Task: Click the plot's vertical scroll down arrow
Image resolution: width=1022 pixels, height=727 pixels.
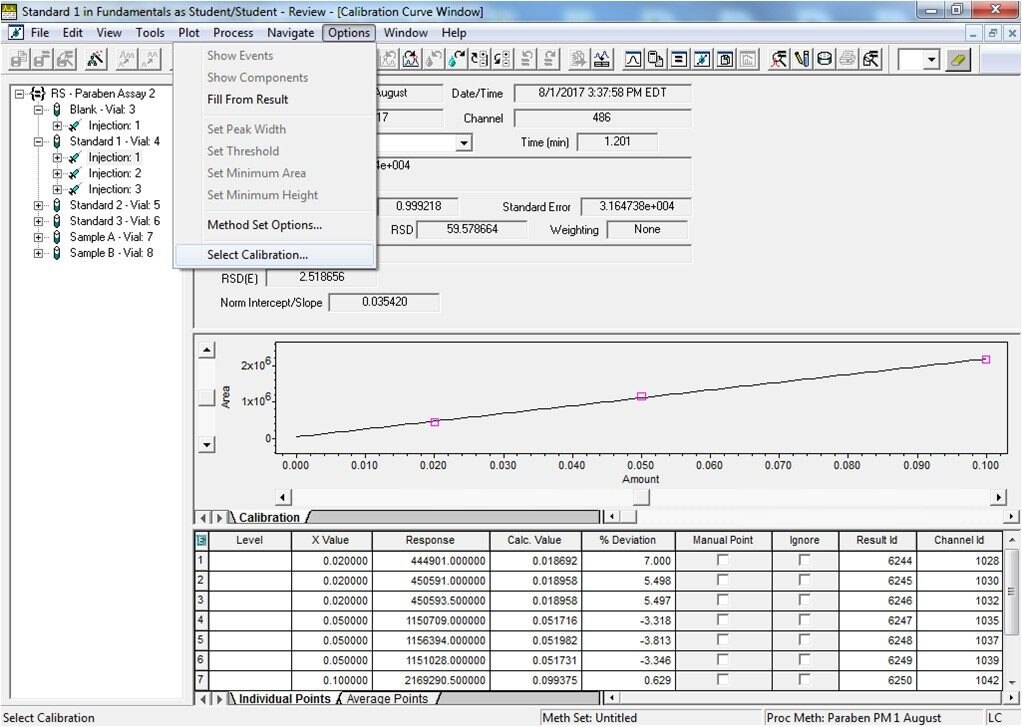Action: (207, 445)
